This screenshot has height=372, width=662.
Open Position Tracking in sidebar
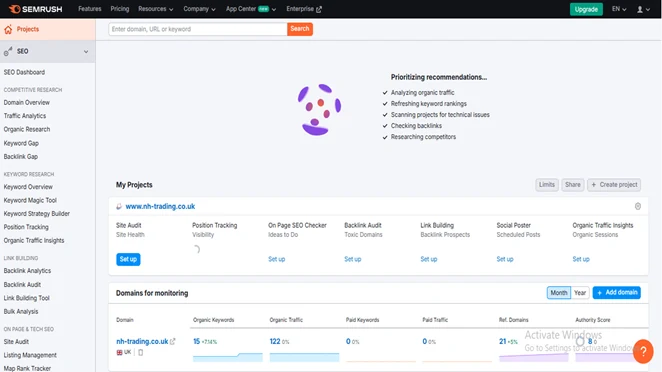pyautogui.click(x=26, y=227)
